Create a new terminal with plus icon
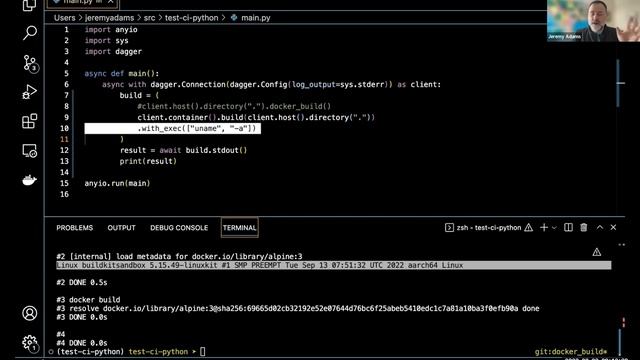 544,228
